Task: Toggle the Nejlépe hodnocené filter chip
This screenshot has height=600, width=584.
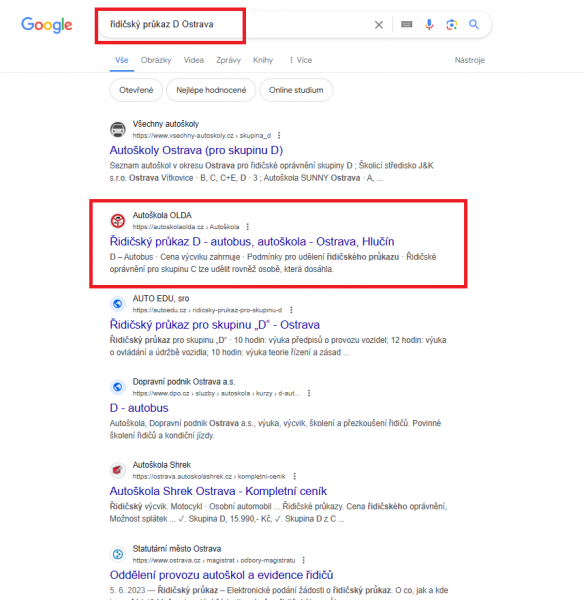Action: (211, 90)
